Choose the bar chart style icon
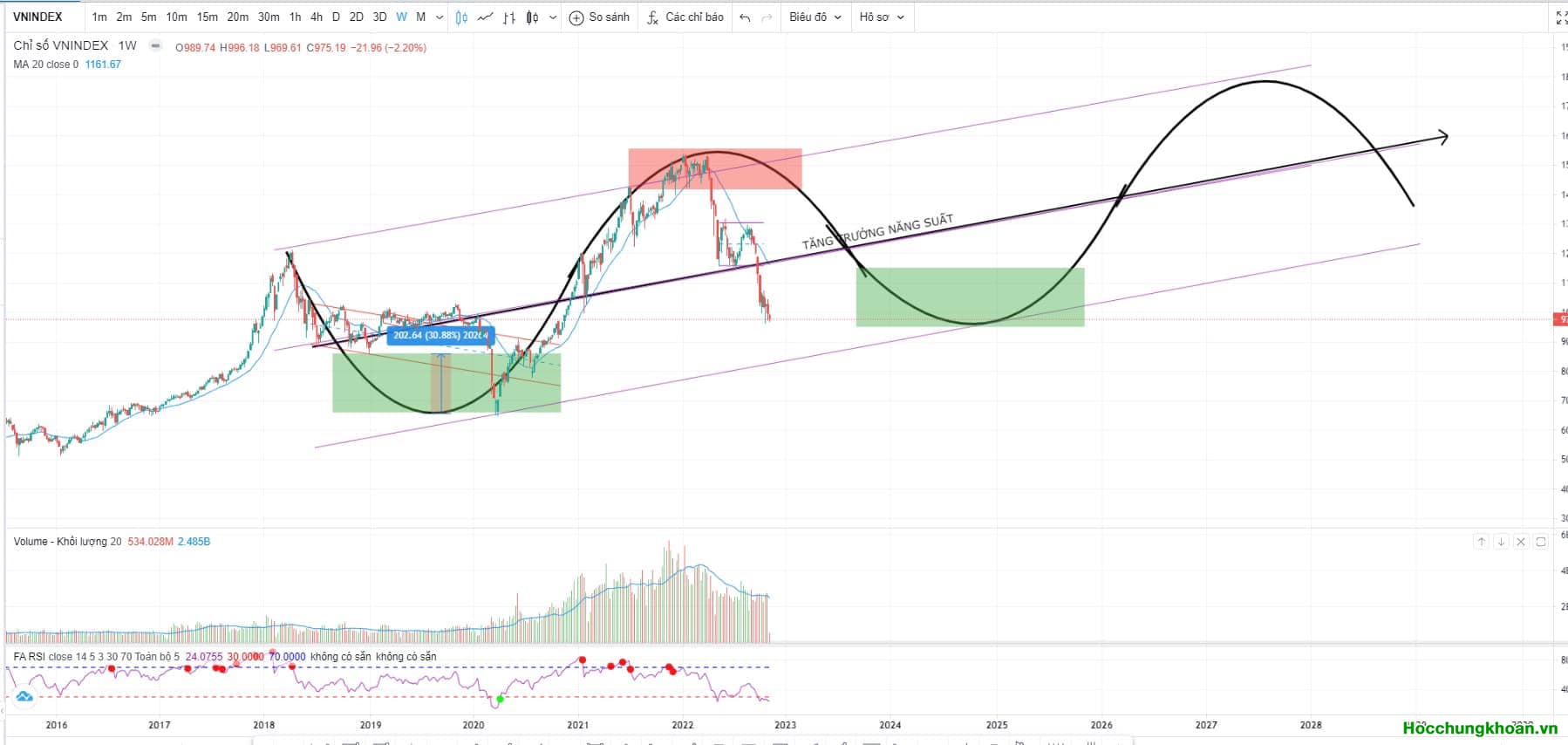 click(509, 17)
